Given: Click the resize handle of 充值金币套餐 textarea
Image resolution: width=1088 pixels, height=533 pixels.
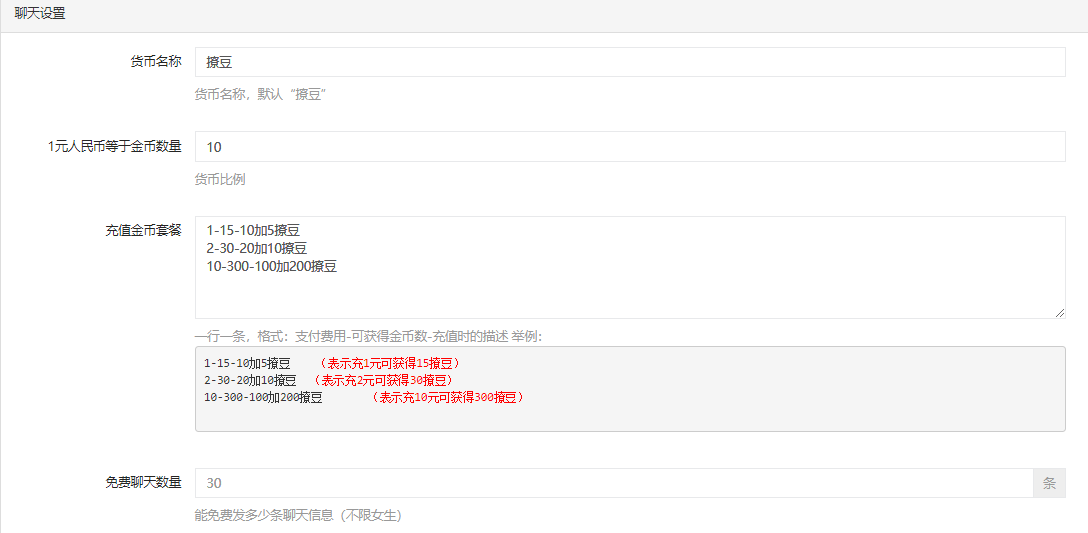Looking at the screenshot, I should pyautogui.click(x=1060, y=313).
